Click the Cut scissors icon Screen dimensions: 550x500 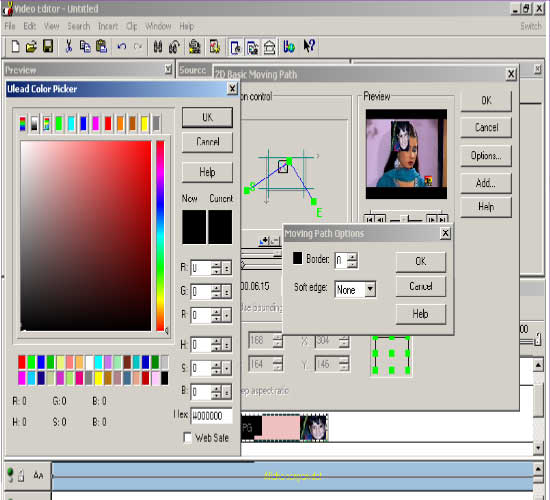pyautogui.click(x=69, y=46)
